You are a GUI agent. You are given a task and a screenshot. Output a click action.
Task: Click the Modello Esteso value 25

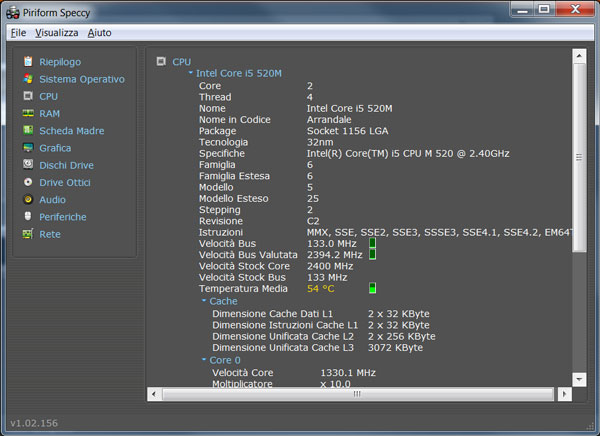pyautogui.click(x=313, y=198)
